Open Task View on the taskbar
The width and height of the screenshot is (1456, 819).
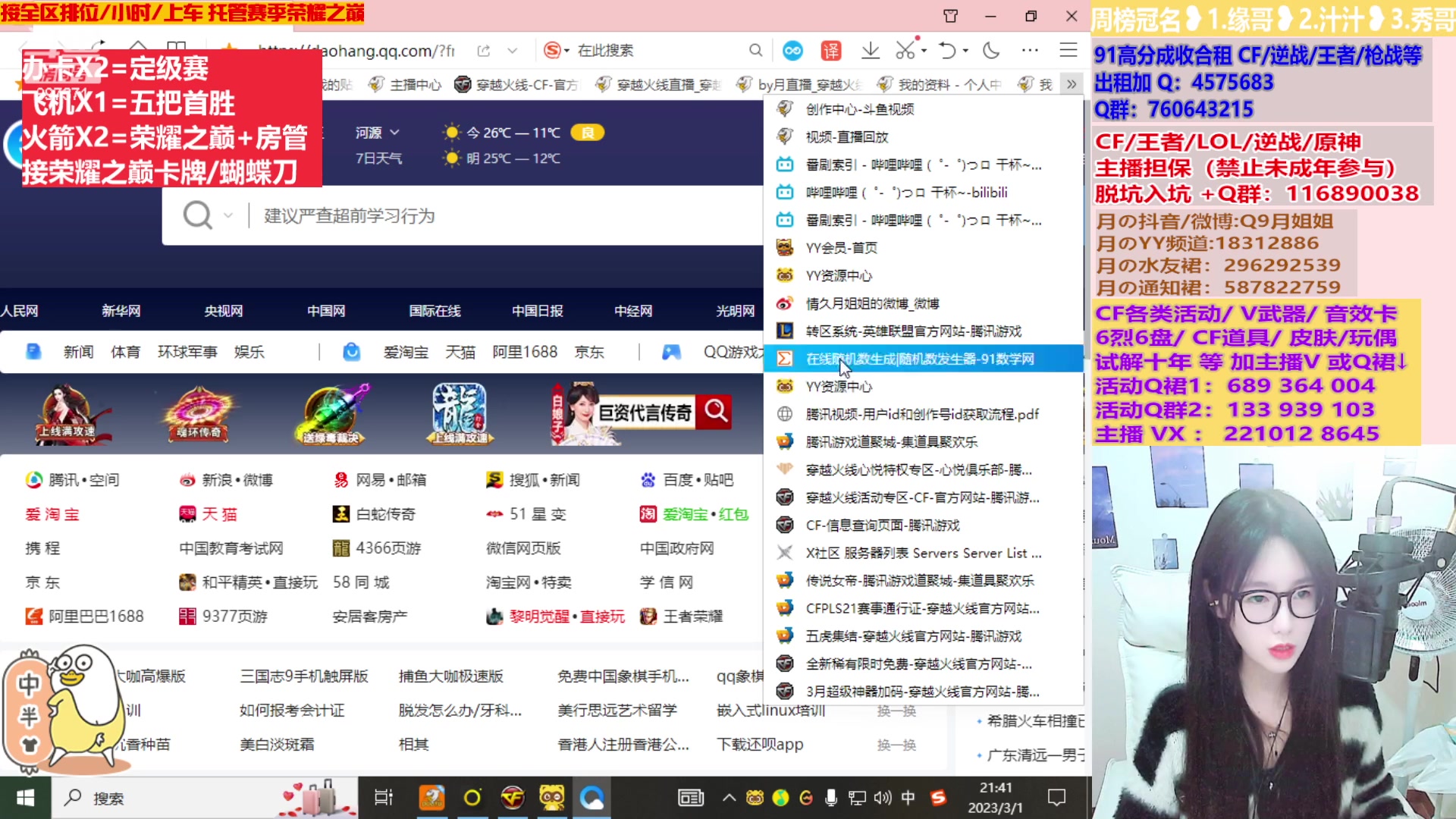[x=384, y=798]
